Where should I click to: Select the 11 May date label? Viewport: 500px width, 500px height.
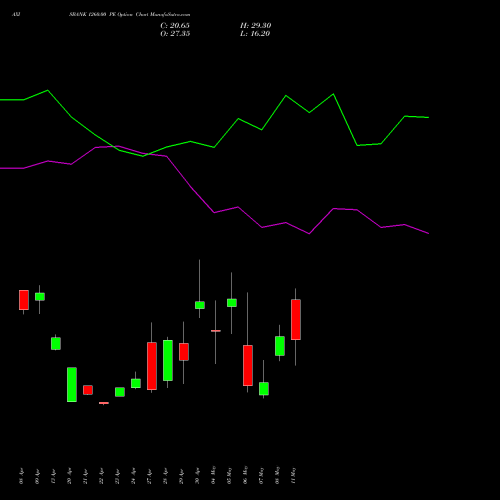[x=293, y=475]
